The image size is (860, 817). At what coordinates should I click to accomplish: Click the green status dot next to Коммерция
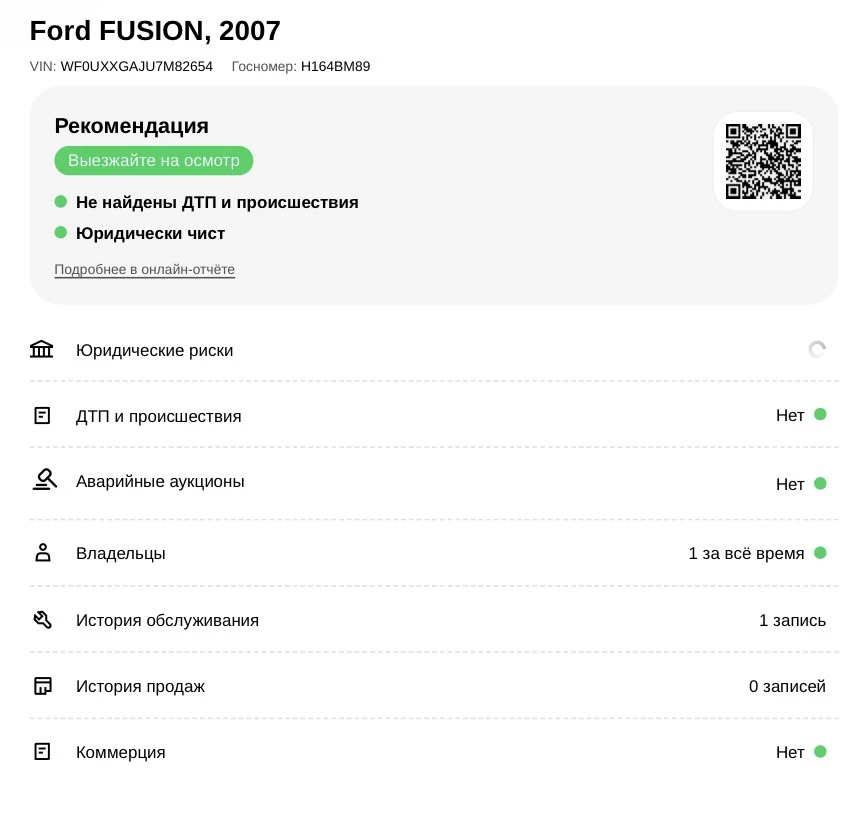pos(821,752)
